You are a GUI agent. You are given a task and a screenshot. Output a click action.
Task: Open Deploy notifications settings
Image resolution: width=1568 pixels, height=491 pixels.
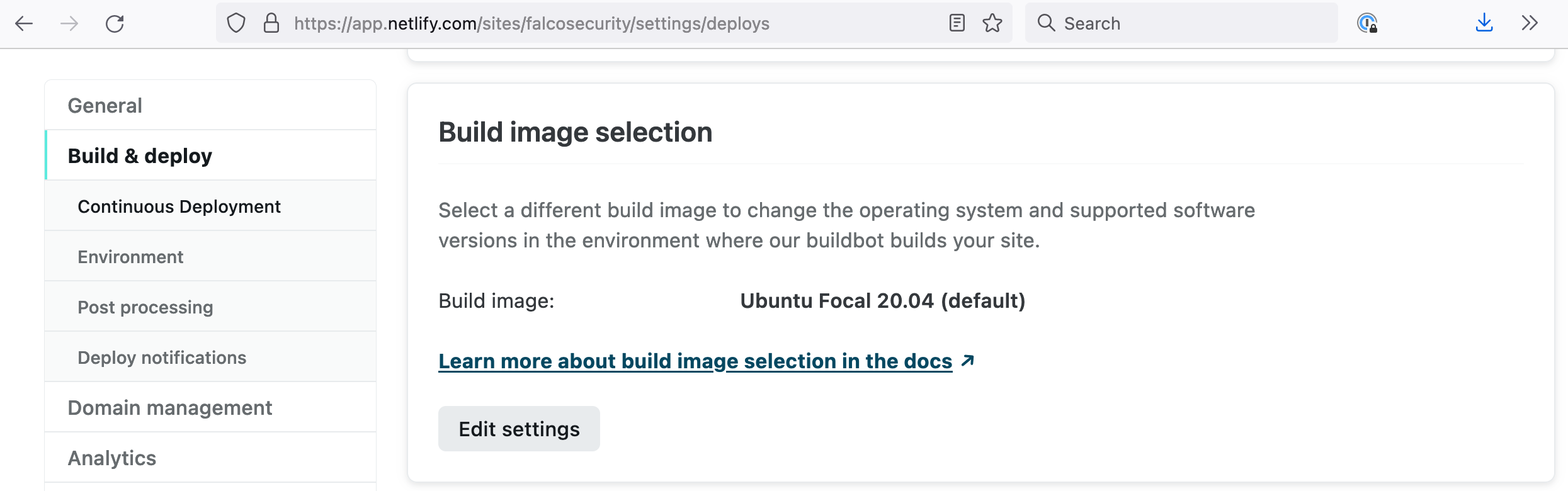click(162, 358)
